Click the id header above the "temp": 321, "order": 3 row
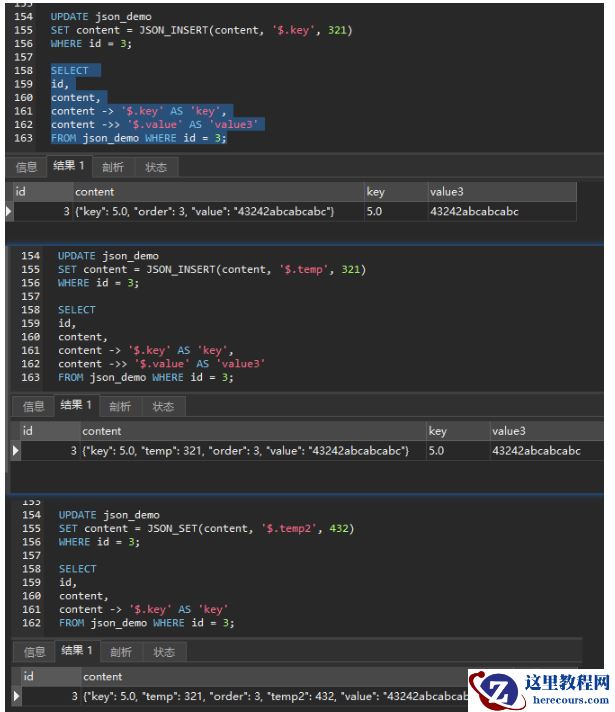615x712 pixels. [x=50, y=431]
